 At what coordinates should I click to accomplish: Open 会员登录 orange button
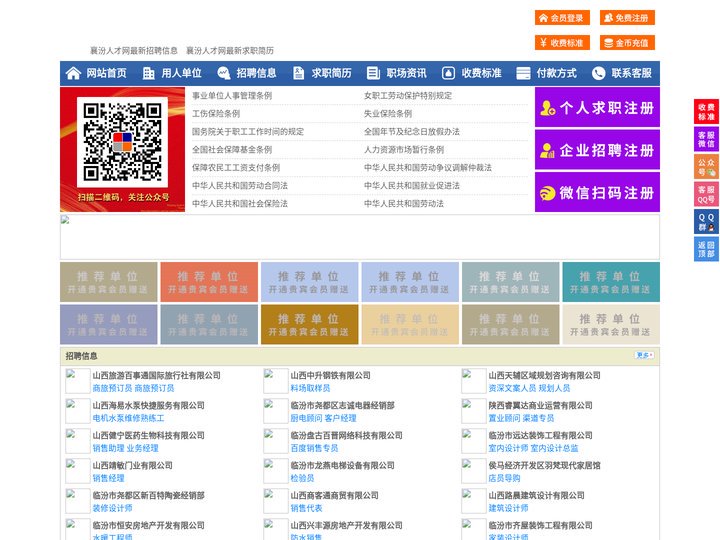click(562, 18)
